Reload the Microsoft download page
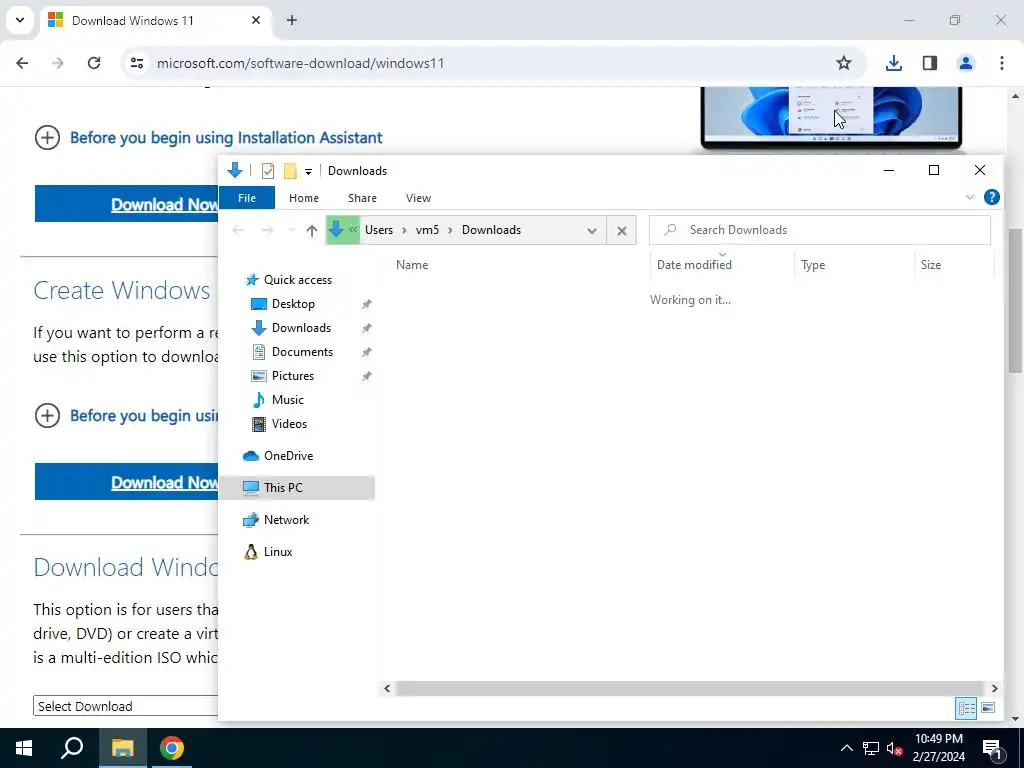Screen dimensions: 1024x768 point(94,63)
